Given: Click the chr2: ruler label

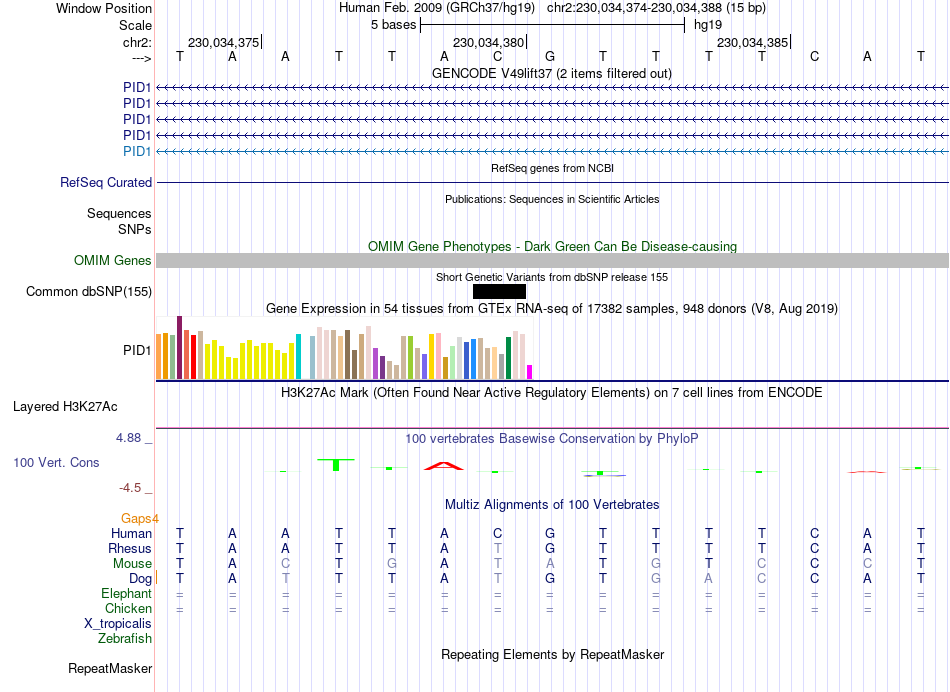Looking at the screenshot, I should click(x=137, y=42).
